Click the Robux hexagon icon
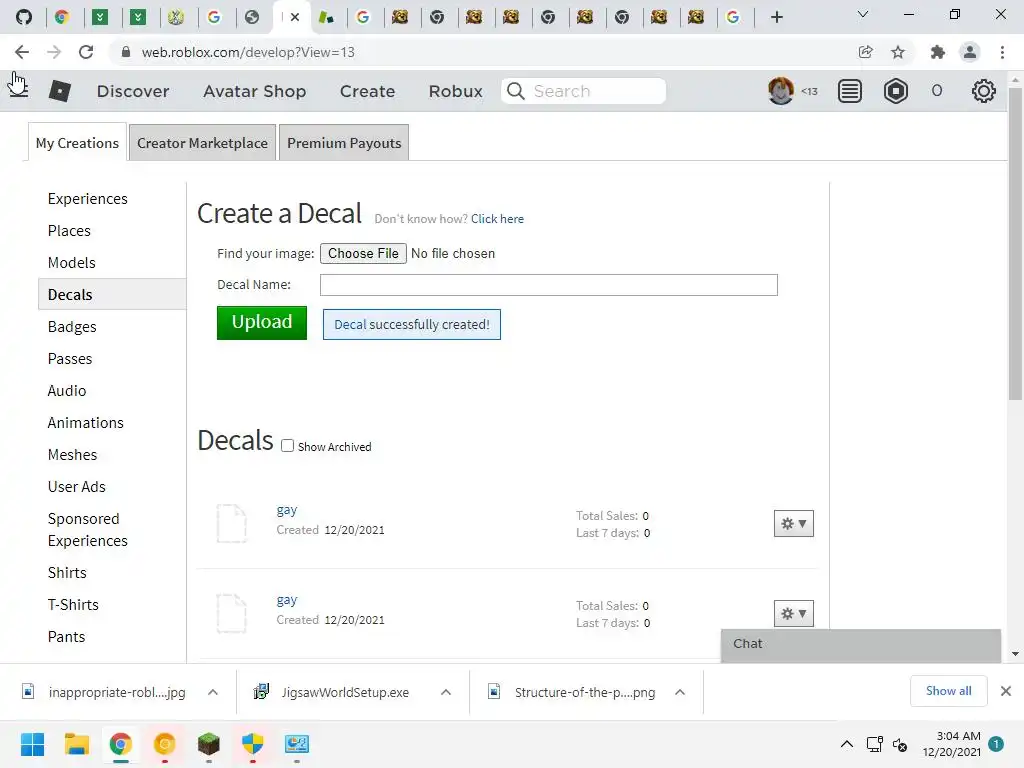This screenshot has width=1024, height=768. pyautogui.click(x=895, y=91)
